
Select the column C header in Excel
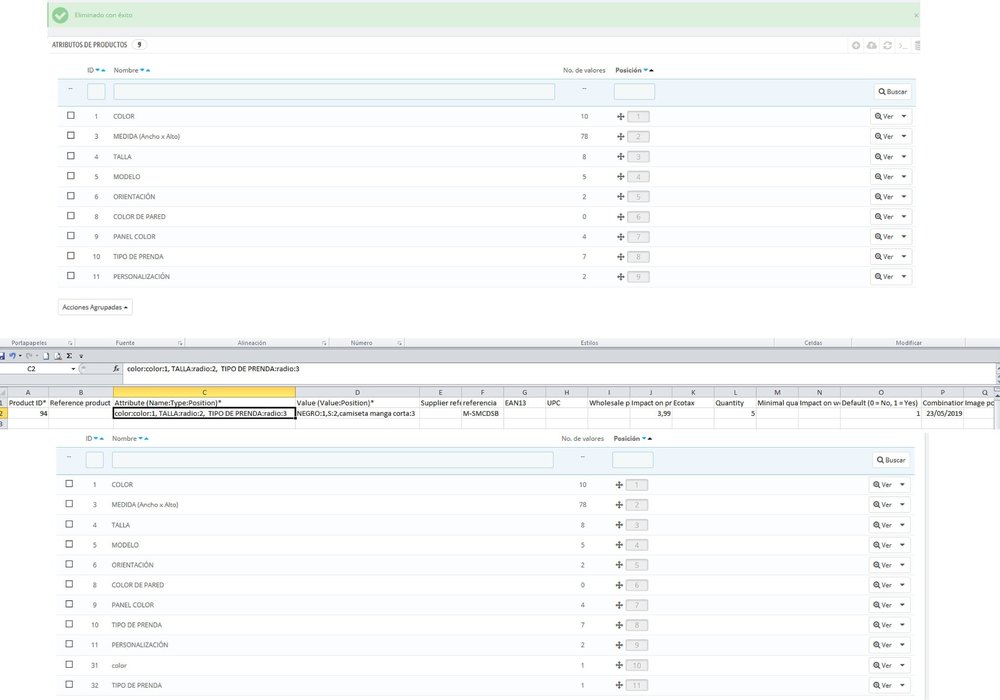(x=204, y=391)
